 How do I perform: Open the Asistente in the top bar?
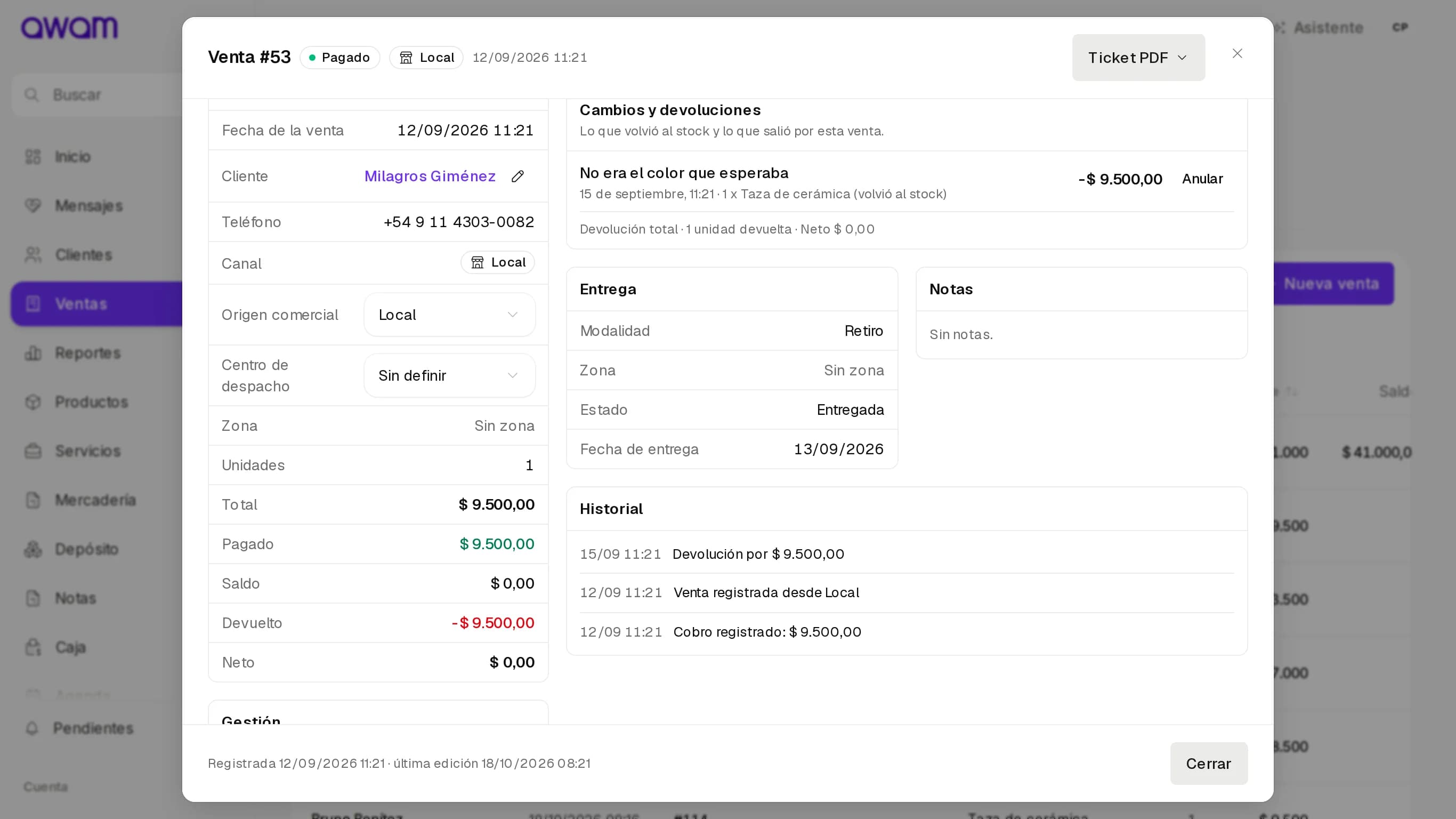[1320, 27]
